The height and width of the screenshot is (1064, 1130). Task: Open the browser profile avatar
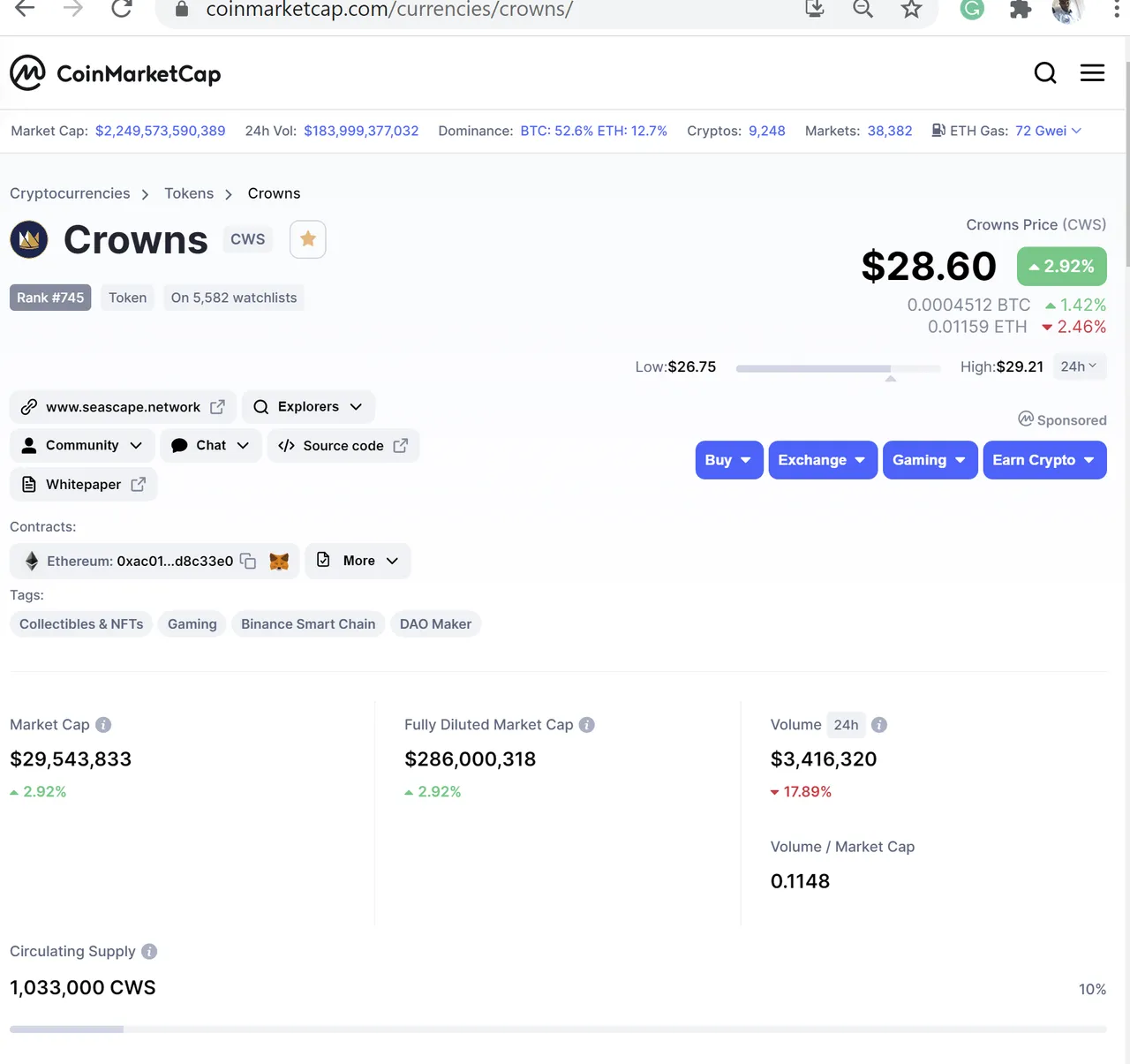coord(1067,10)
